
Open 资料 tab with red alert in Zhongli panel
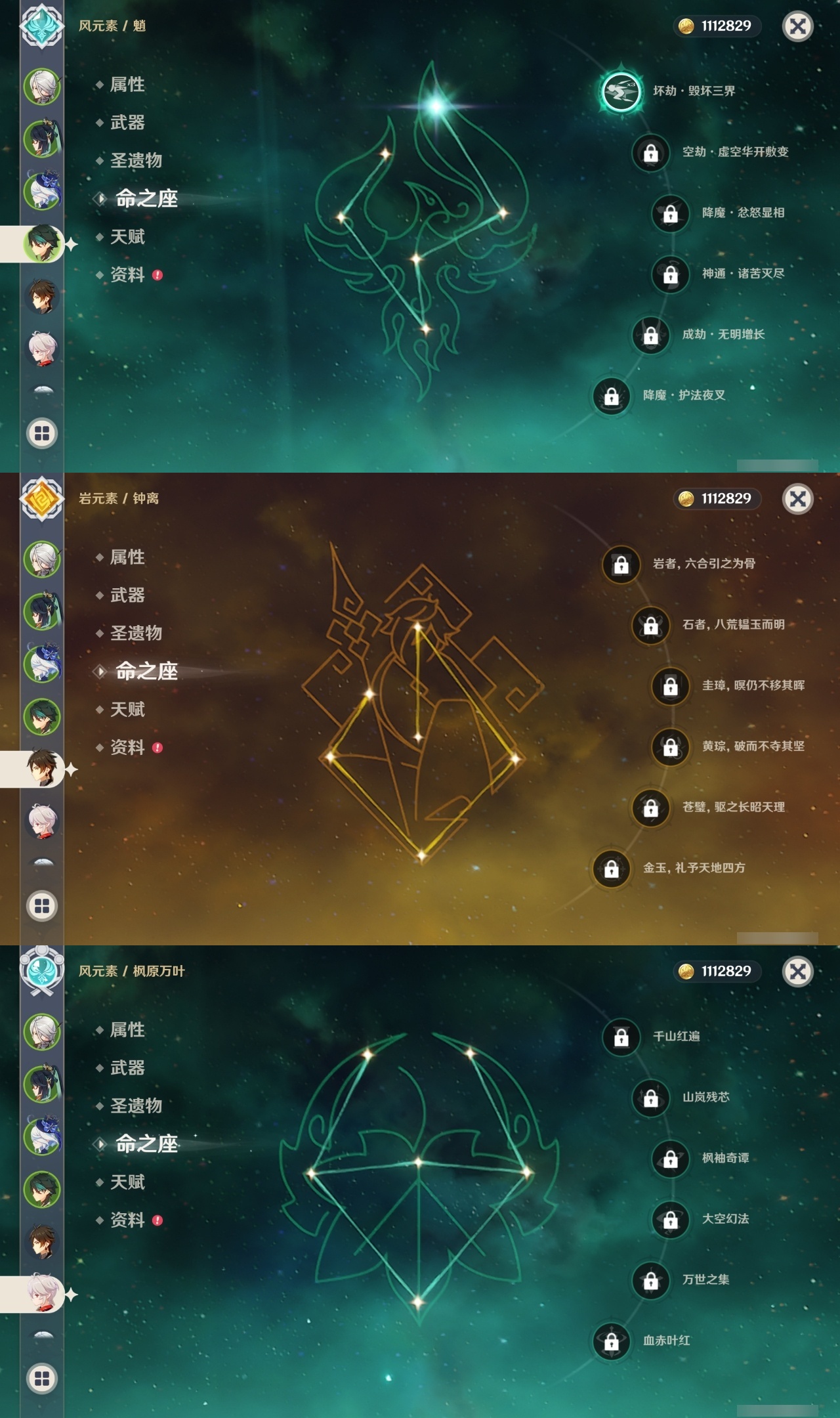click(129, 748)
